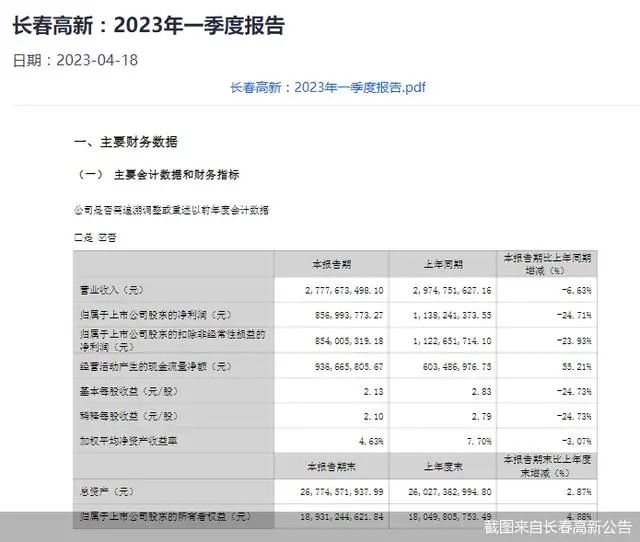The height and width of the screenshot is (542, 640).
Task: Click the change value -3.07%
Action: (x=576, y=442)
